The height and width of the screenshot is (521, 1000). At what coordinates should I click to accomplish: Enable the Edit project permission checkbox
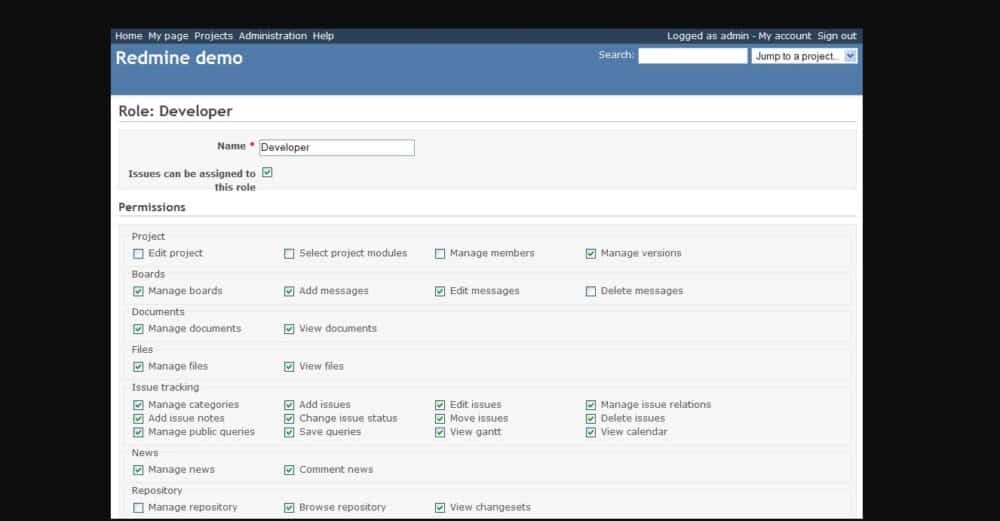pyautogui.click(x=138, y=254)
